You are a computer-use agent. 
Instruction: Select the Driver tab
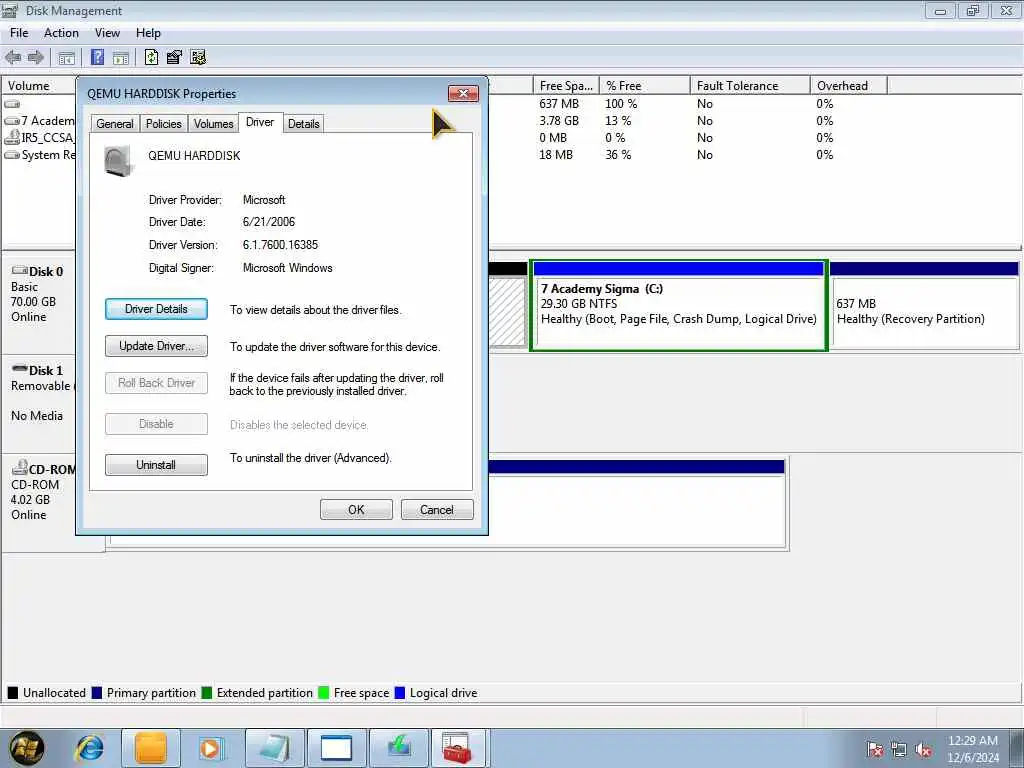260,122
